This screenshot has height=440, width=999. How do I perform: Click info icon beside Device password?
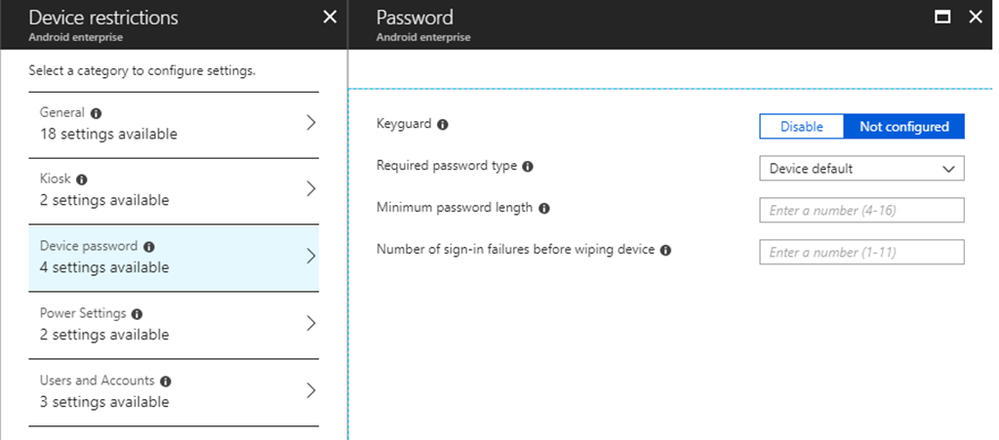pos(149,246)
